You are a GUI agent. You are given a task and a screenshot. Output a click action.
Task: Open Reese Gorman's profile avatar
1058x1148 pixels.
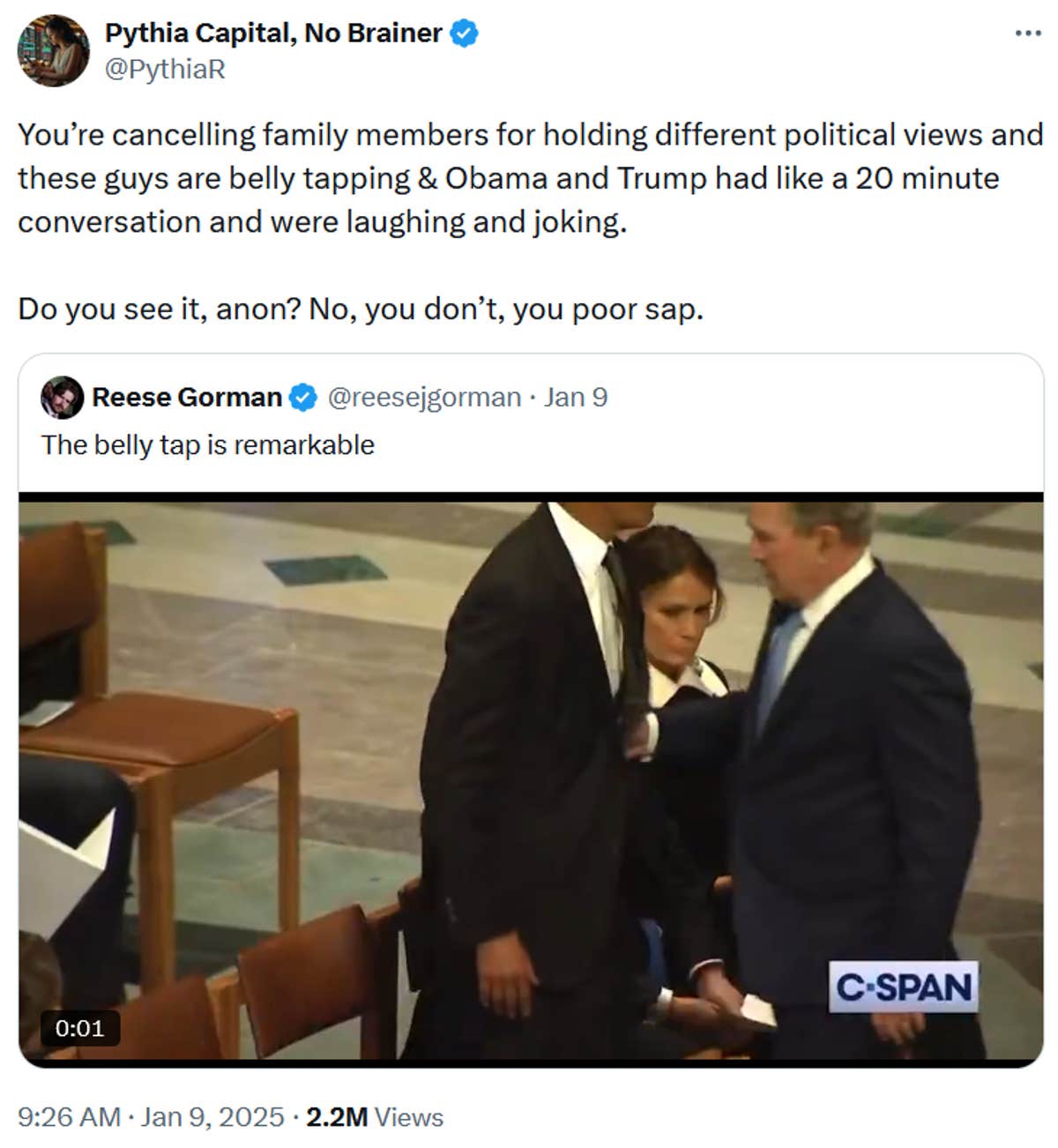pos(61,398)
